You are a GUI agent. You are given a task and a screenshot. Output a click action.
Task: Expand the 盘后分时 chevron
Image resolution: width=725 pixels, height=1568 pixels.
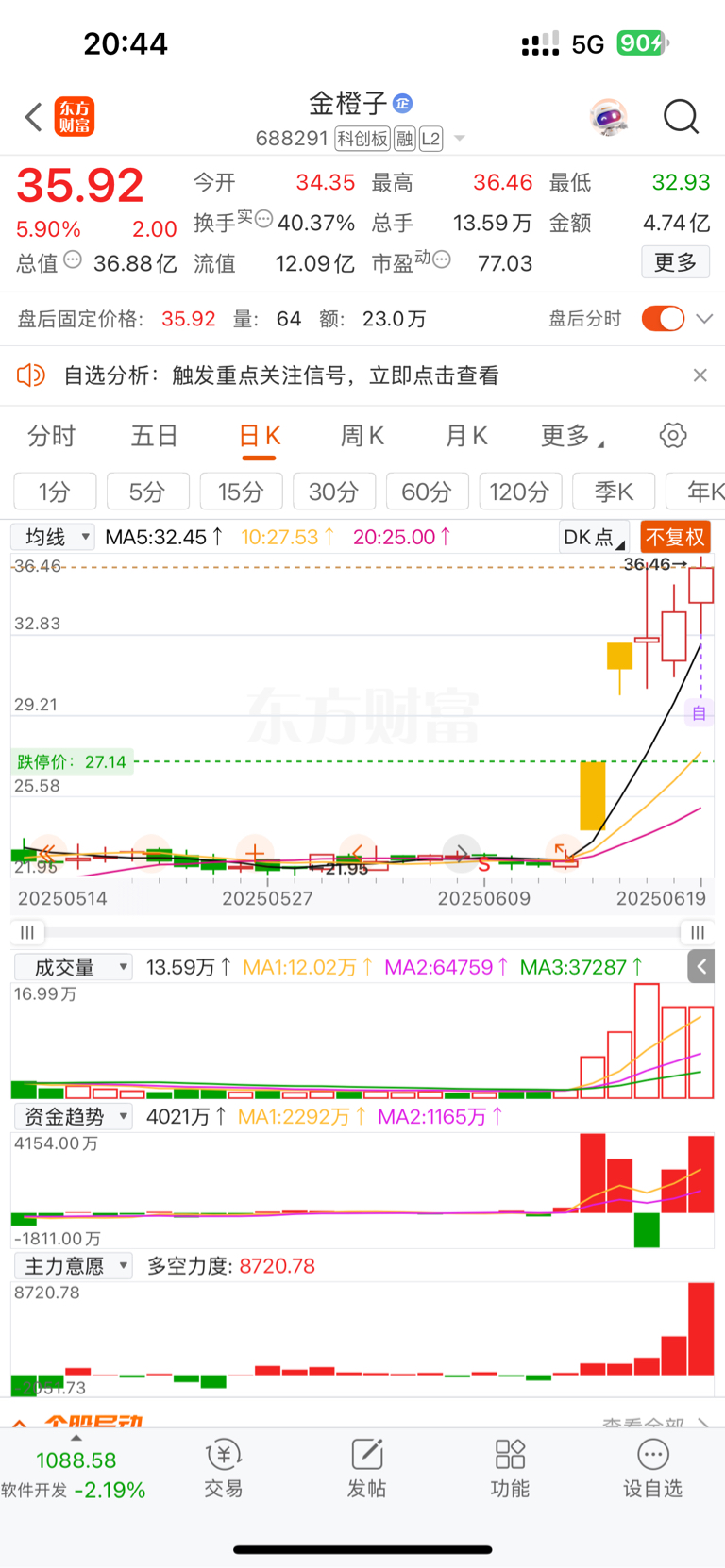pyautogui.click(x=703, y=319)
